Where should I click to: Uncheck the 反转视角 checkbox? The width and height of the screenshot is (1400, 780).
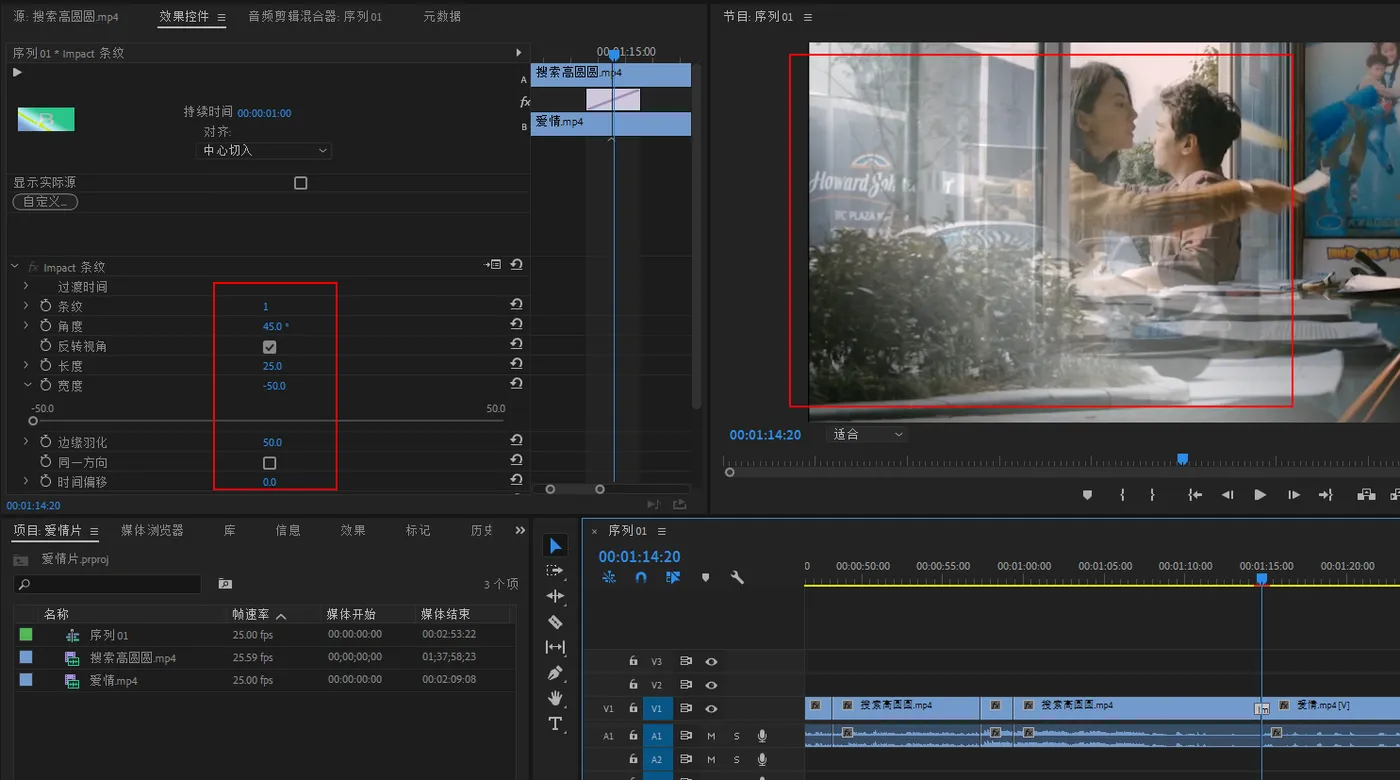(x=269, y=346)
